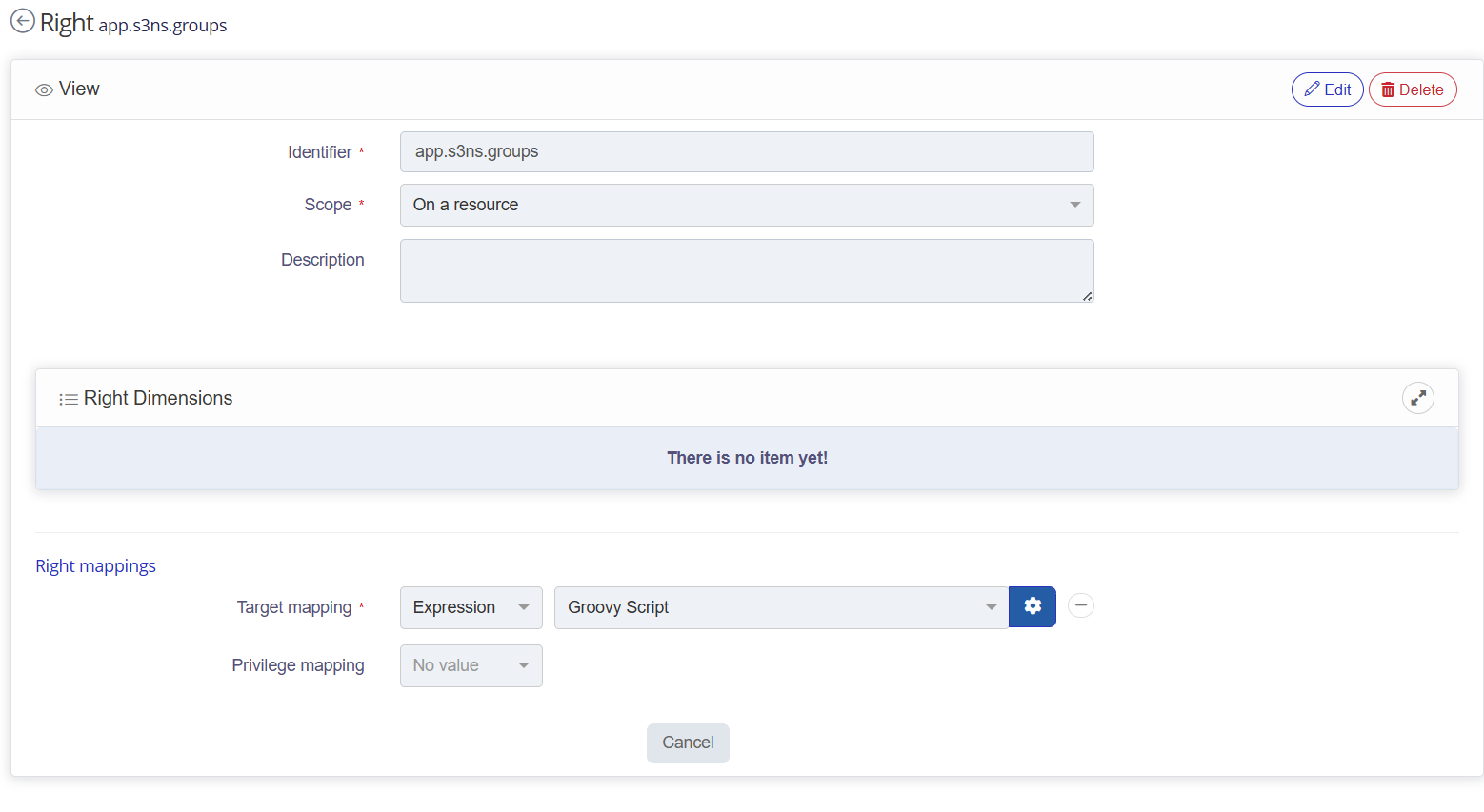Click the Right Dimensions list icon
The height and width of the screenshot is (812, 1484).
(69, 400)
